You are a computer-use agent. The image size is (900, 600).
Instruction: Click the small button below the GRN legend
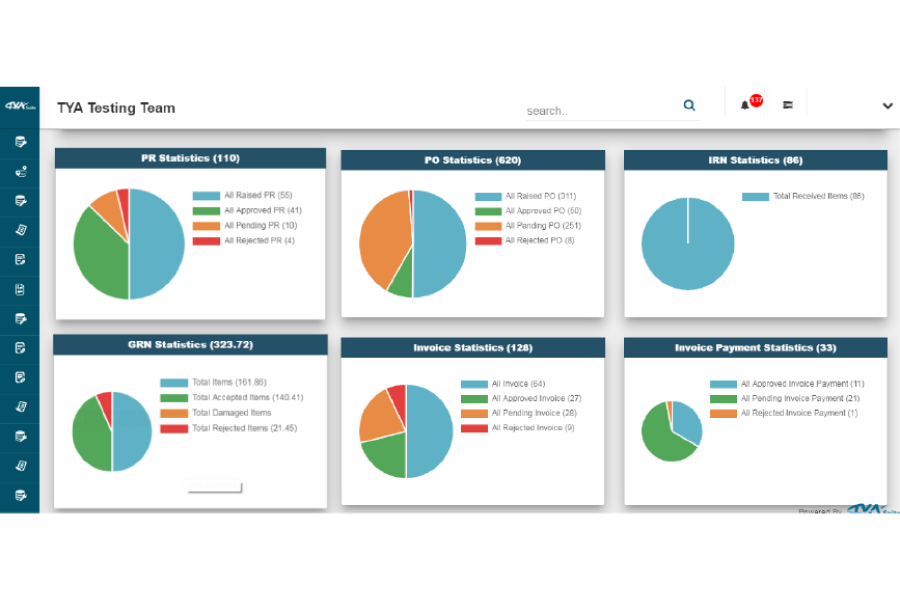(x=213, y=486)
